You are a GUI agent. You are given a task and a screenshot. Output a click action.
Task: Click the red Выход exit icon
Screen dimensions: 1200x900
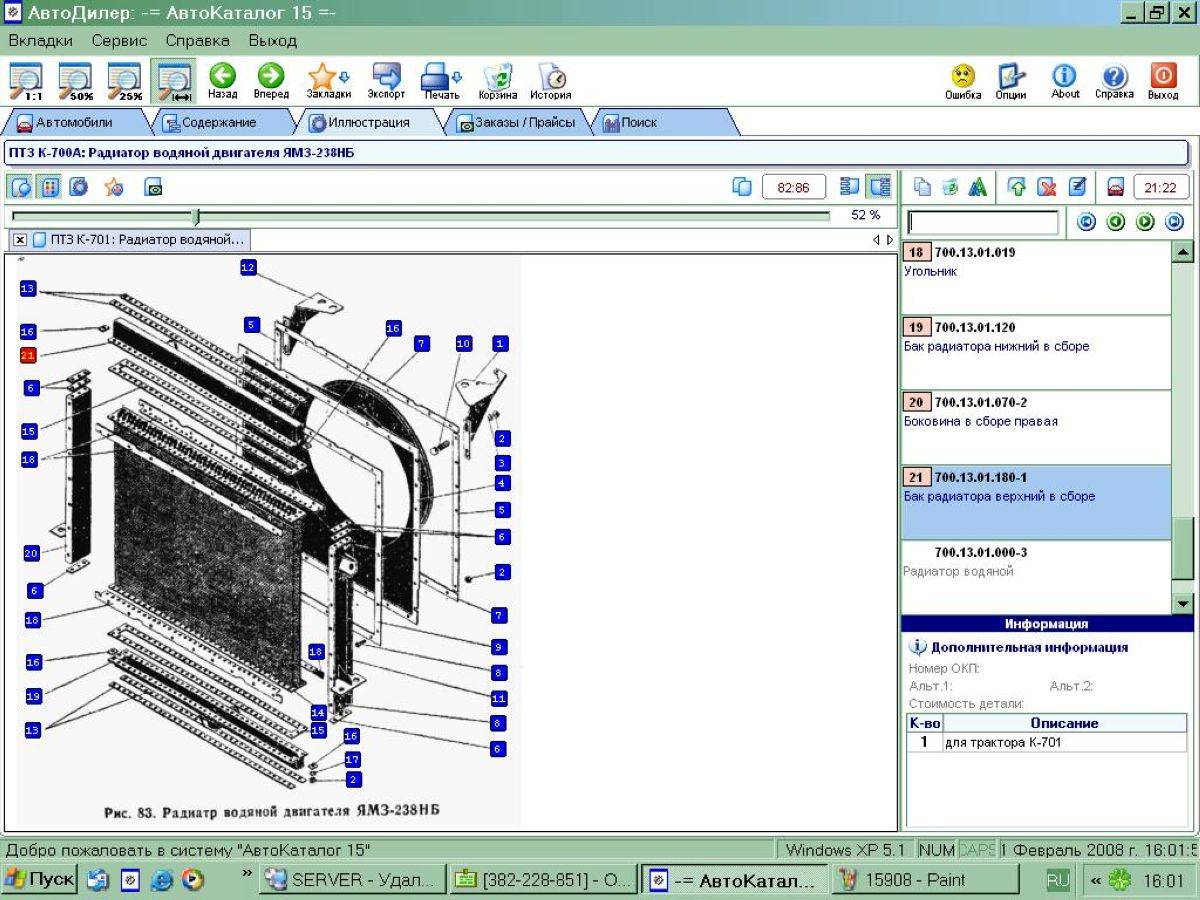pos(1163,81)
